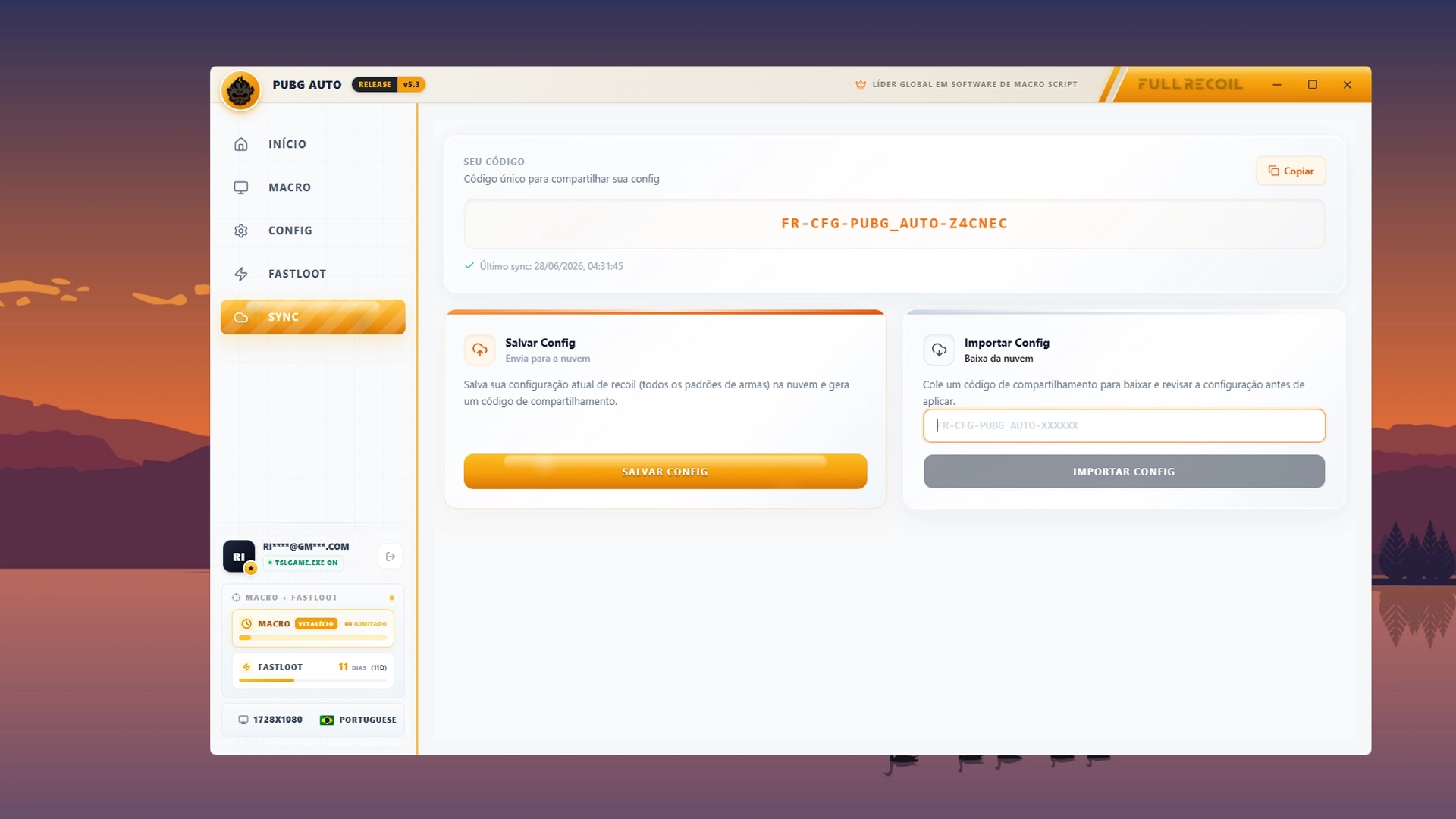Click the logout icon beside account email
1456x819 pixels.
pyautogui.click(x=391, y=557)
